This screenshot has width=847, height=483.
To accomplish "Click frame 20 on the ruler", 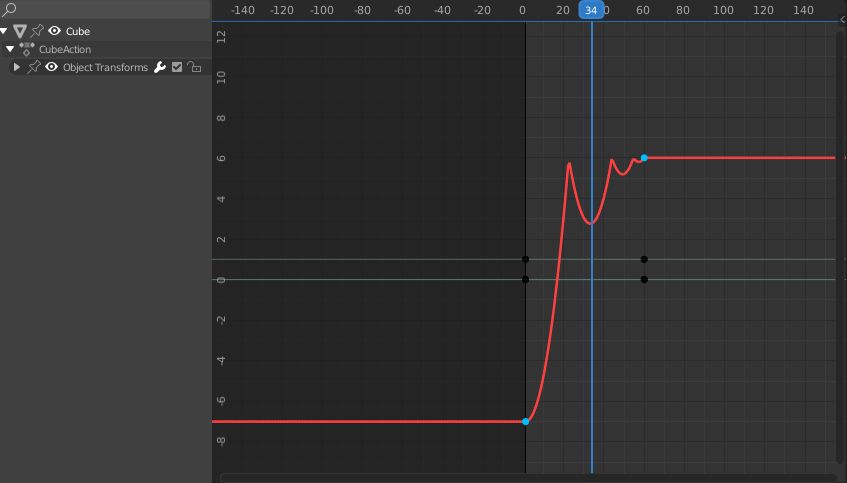I will (563, 10).
